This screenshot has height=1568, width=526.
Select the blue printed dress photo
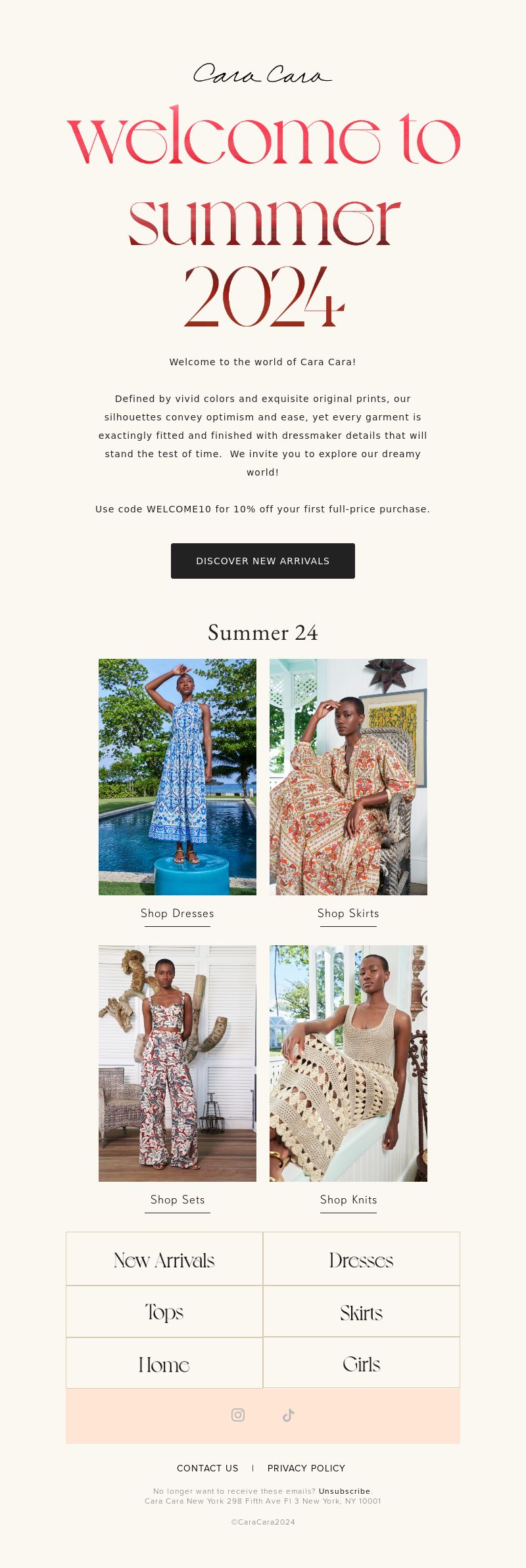pyautogui.click(x=178, y=777)
